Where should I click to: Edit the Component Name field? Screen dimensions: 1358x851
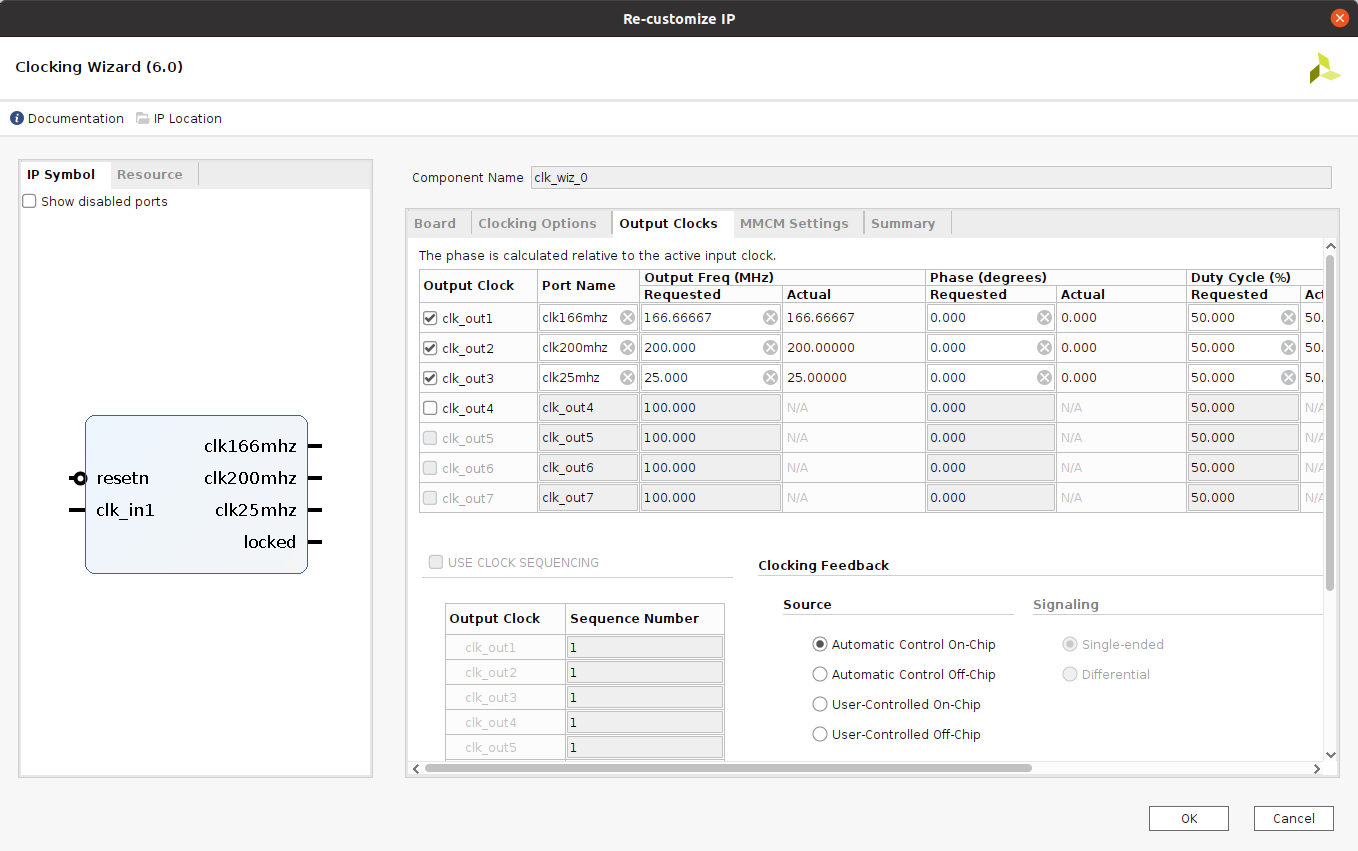point(930,177)
